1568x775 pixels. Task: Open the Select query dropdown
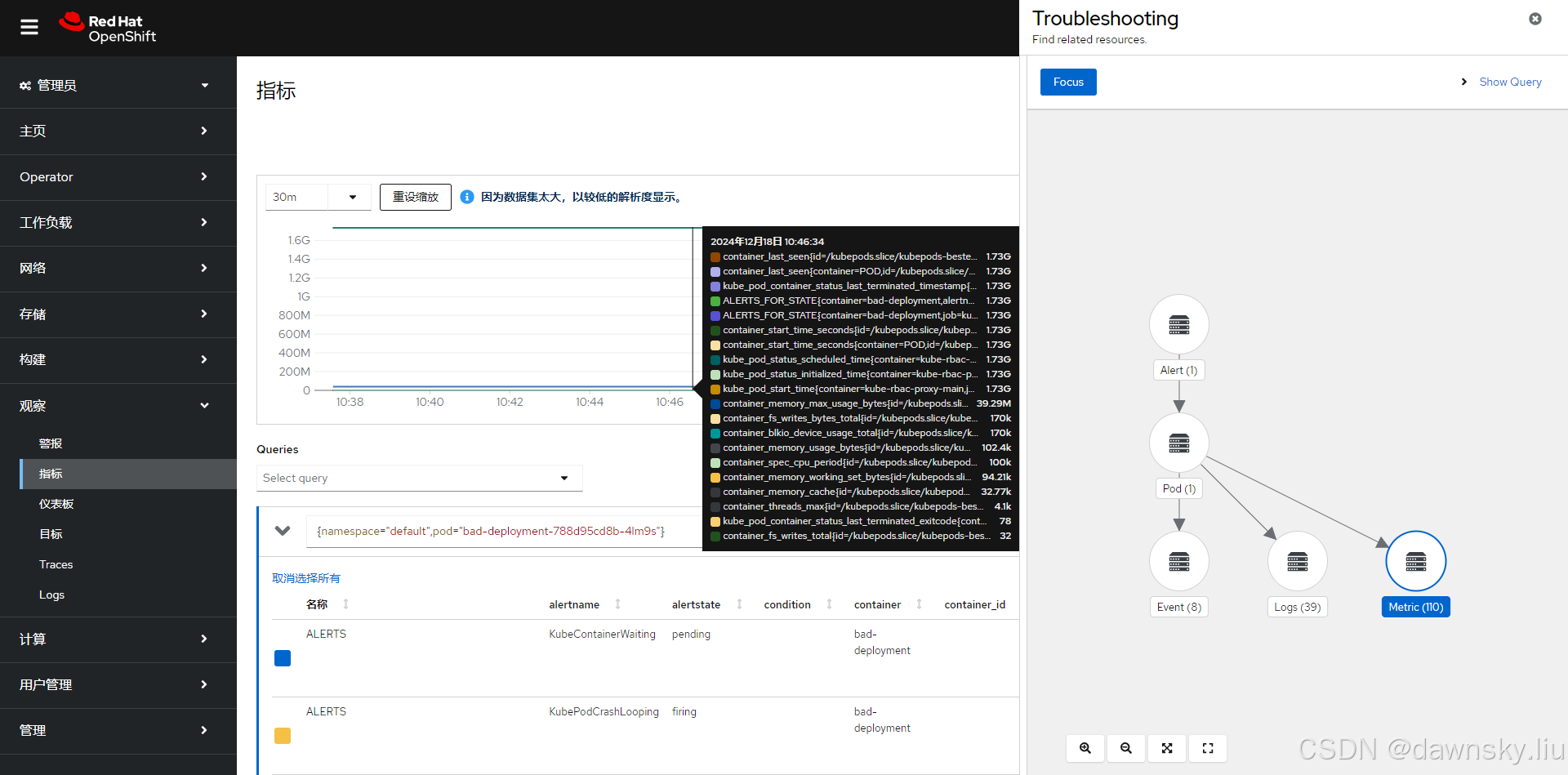[x=418, y=478]
